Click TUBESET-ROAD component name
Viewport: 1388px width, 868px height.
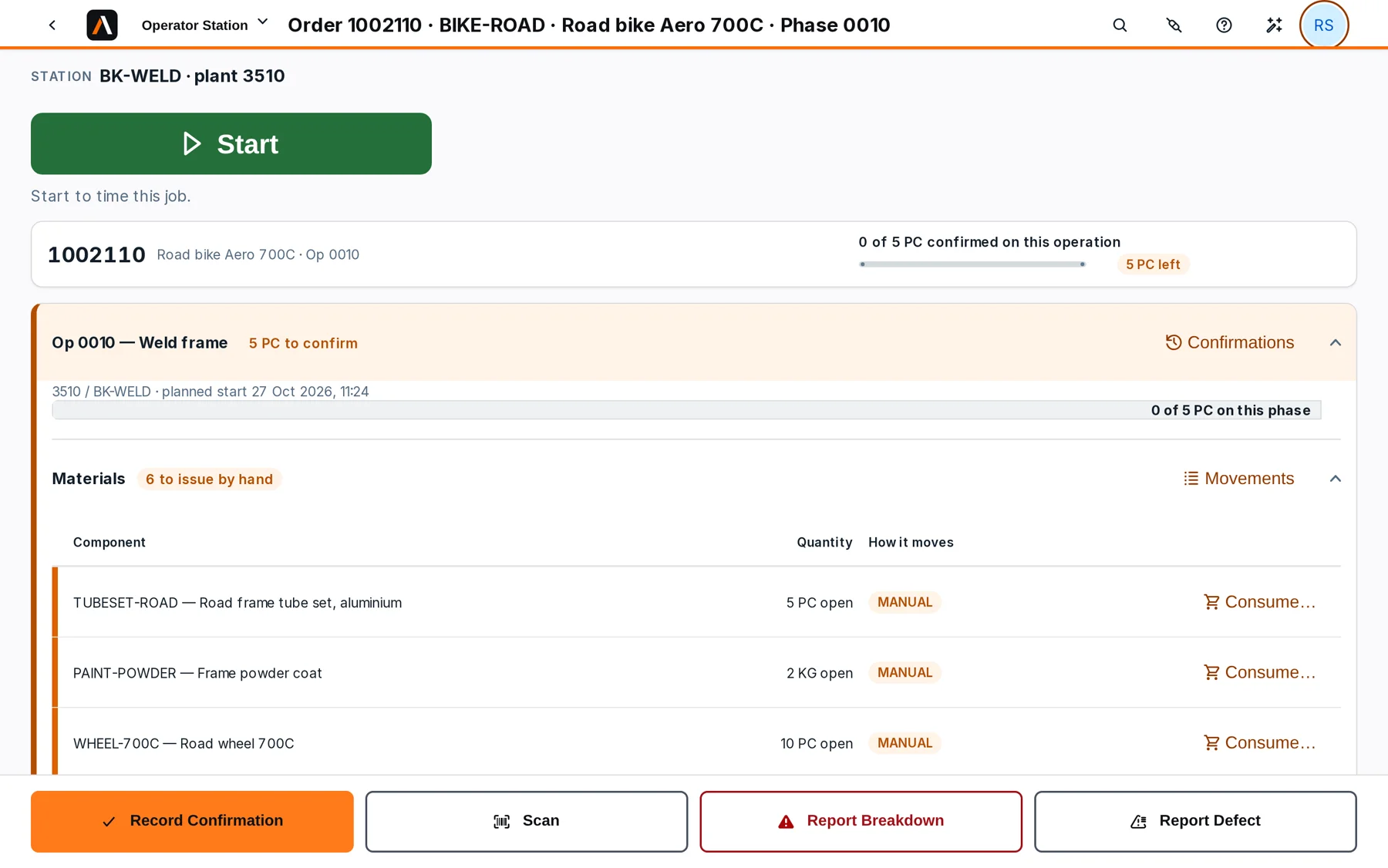click(238, 603)
